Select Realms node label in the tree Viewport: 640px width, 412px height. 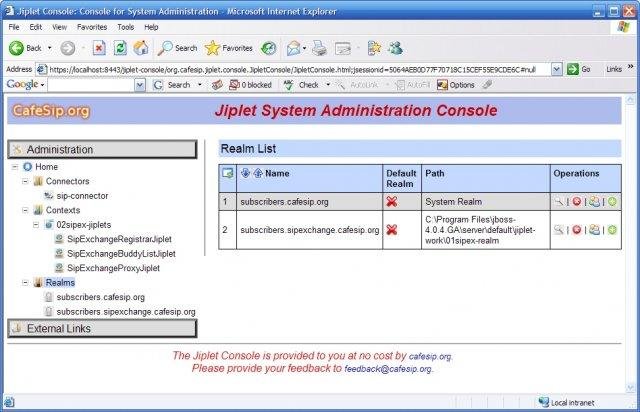click(60, 283)
